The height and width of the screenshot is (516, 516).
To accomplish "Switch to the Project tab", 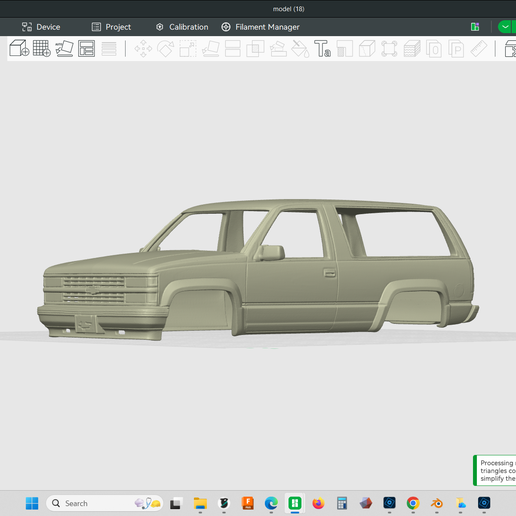I will tap(111, 27).
